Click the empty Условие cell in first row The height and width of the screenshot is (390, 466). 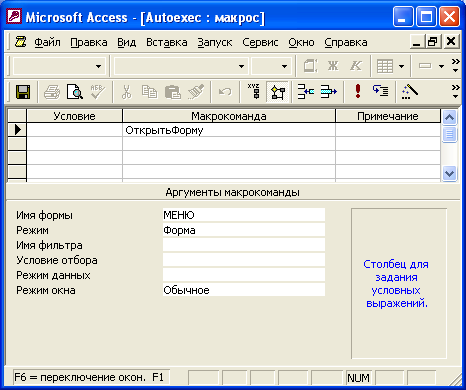[x=74, y=130]
